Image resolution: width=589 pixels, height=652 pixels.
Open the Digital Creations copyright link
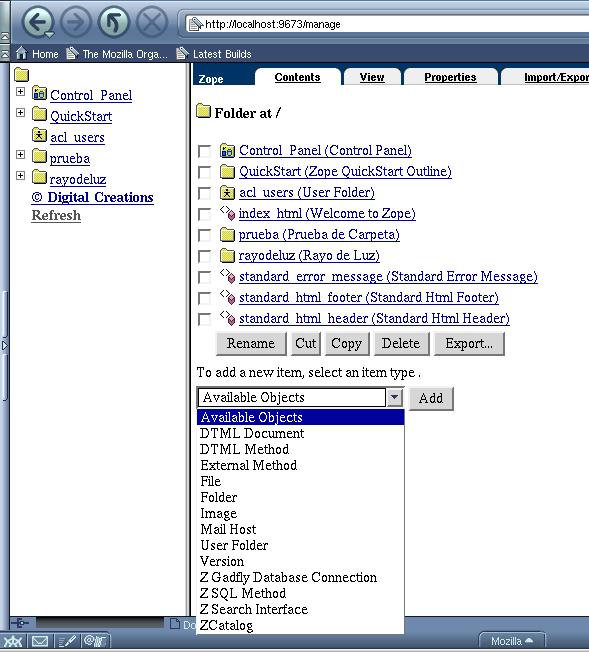point(92,197)
